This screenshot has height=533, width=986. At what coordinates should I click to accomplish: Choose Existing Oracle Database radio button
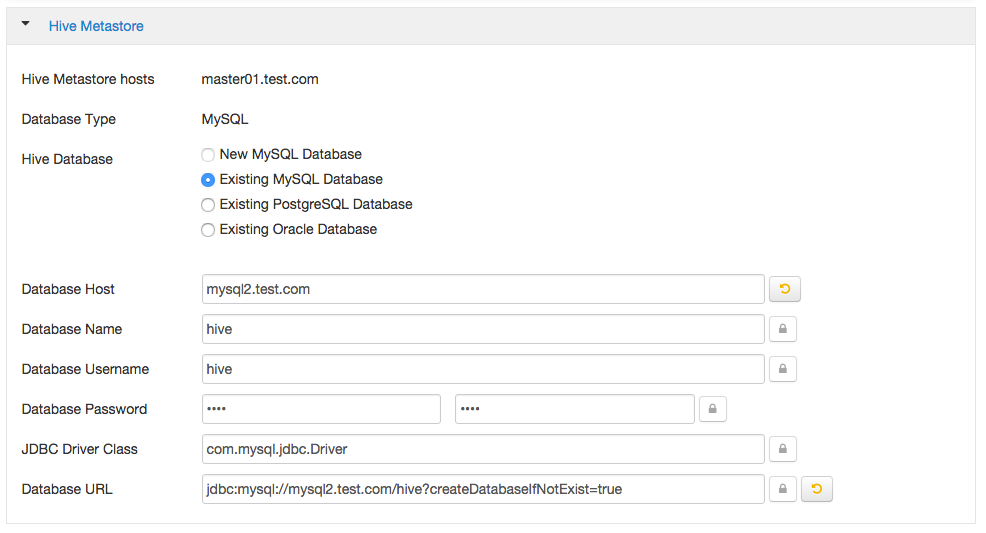[x=208, y=230]
